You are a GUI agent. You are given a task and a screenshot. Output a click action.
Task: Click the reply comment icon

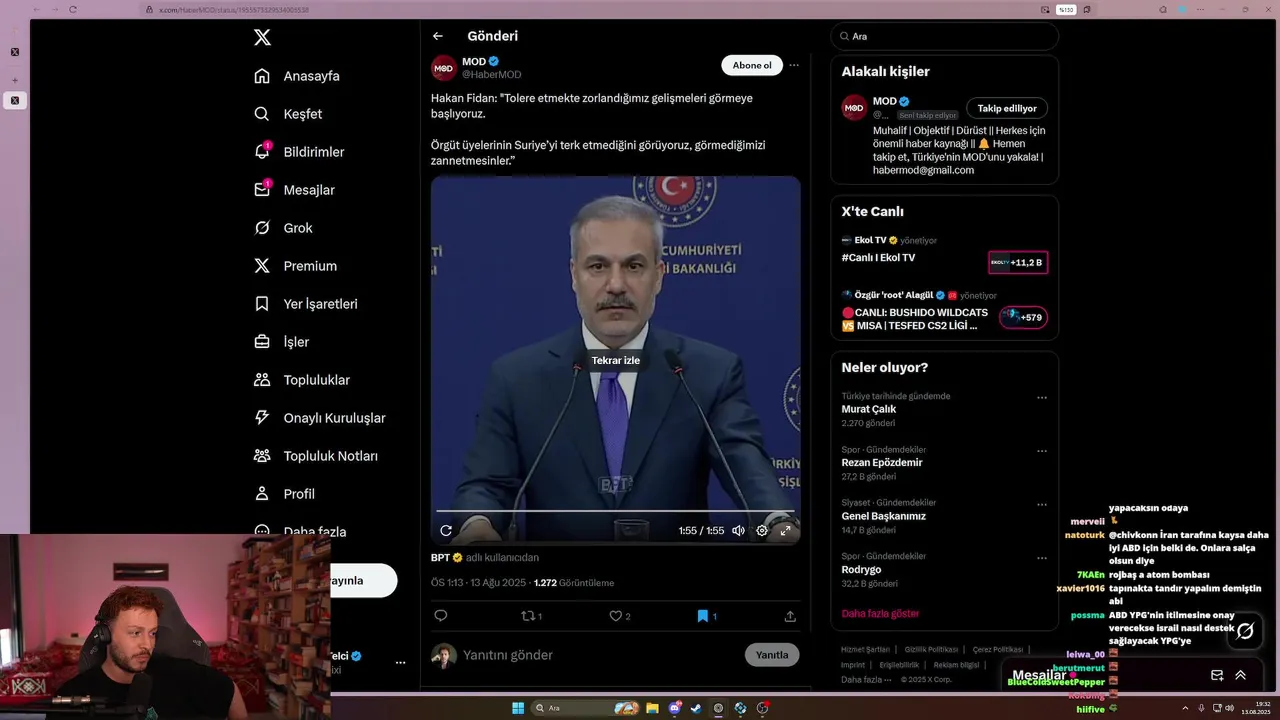[441, 616]
